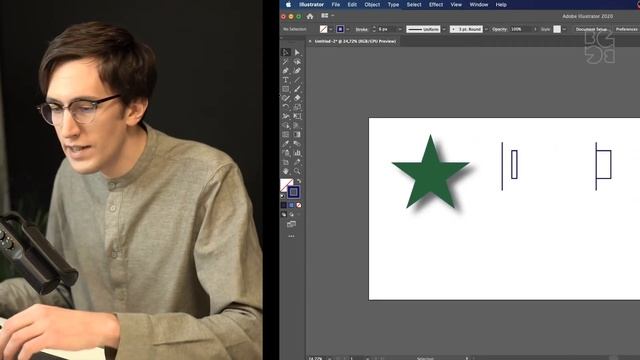Select the Artboard tool
The image size is (640, 360).
pyautogui.click(x=286, y=162)
